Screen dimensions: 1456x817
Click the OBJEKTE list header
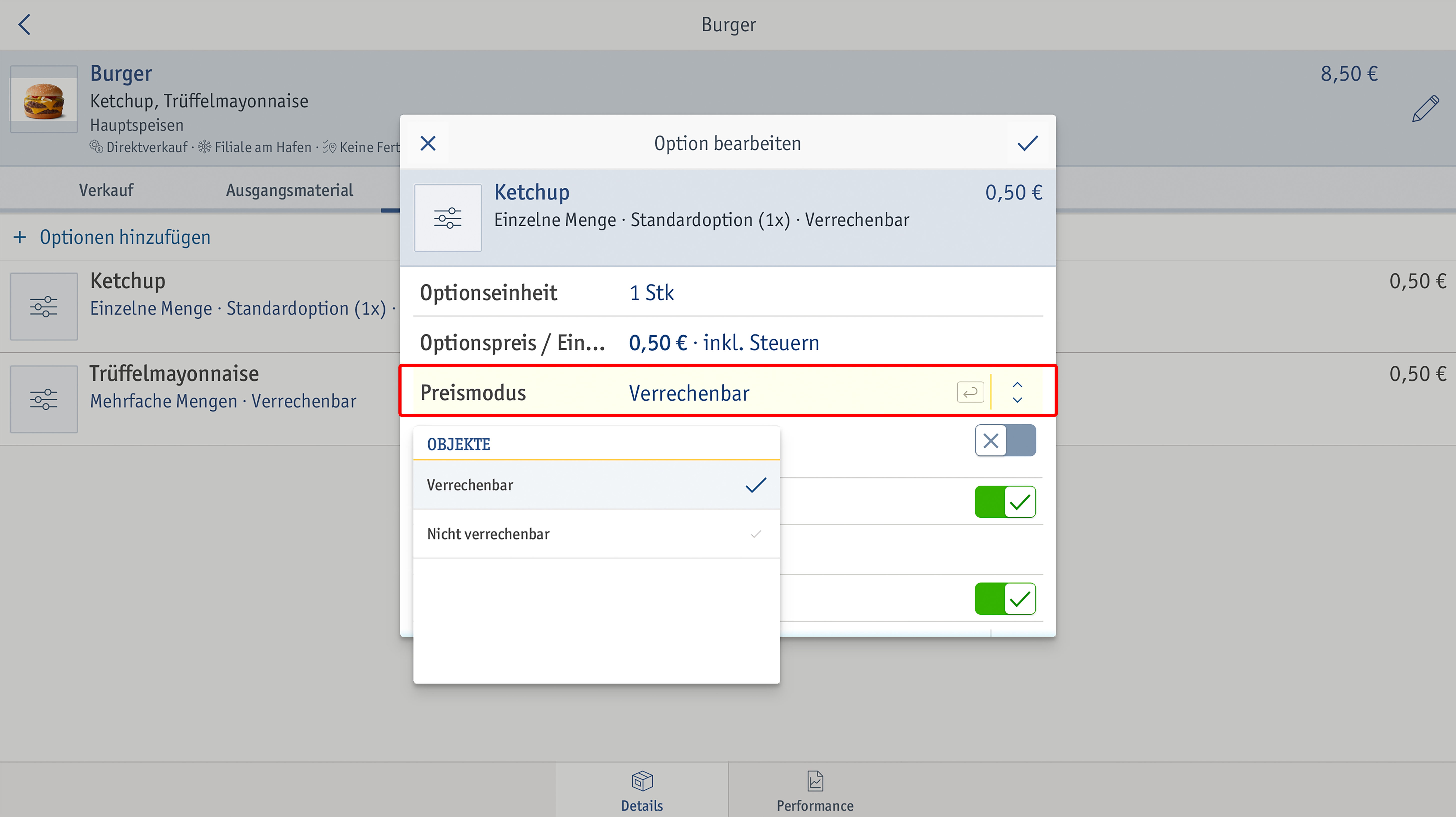click(x=458, y=444)
